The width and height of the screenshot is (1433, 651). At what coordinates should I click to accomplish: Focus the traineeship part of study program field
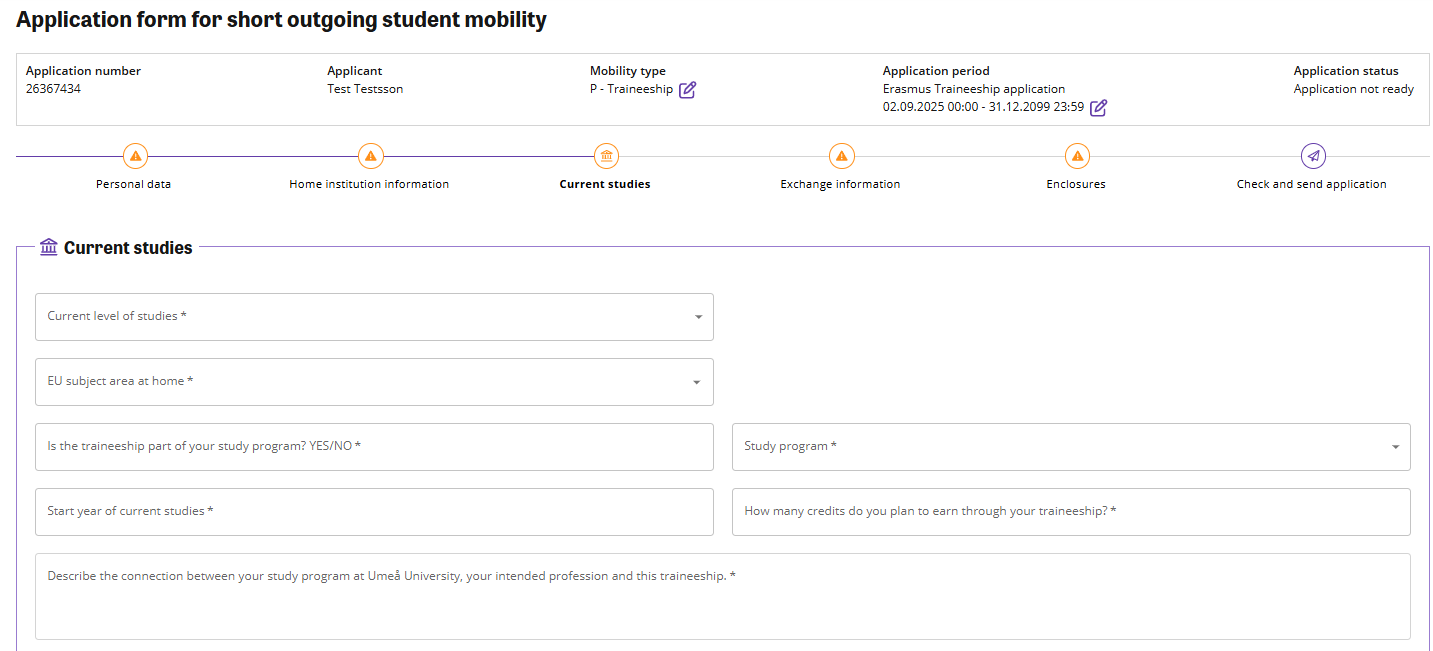point(374,447)
